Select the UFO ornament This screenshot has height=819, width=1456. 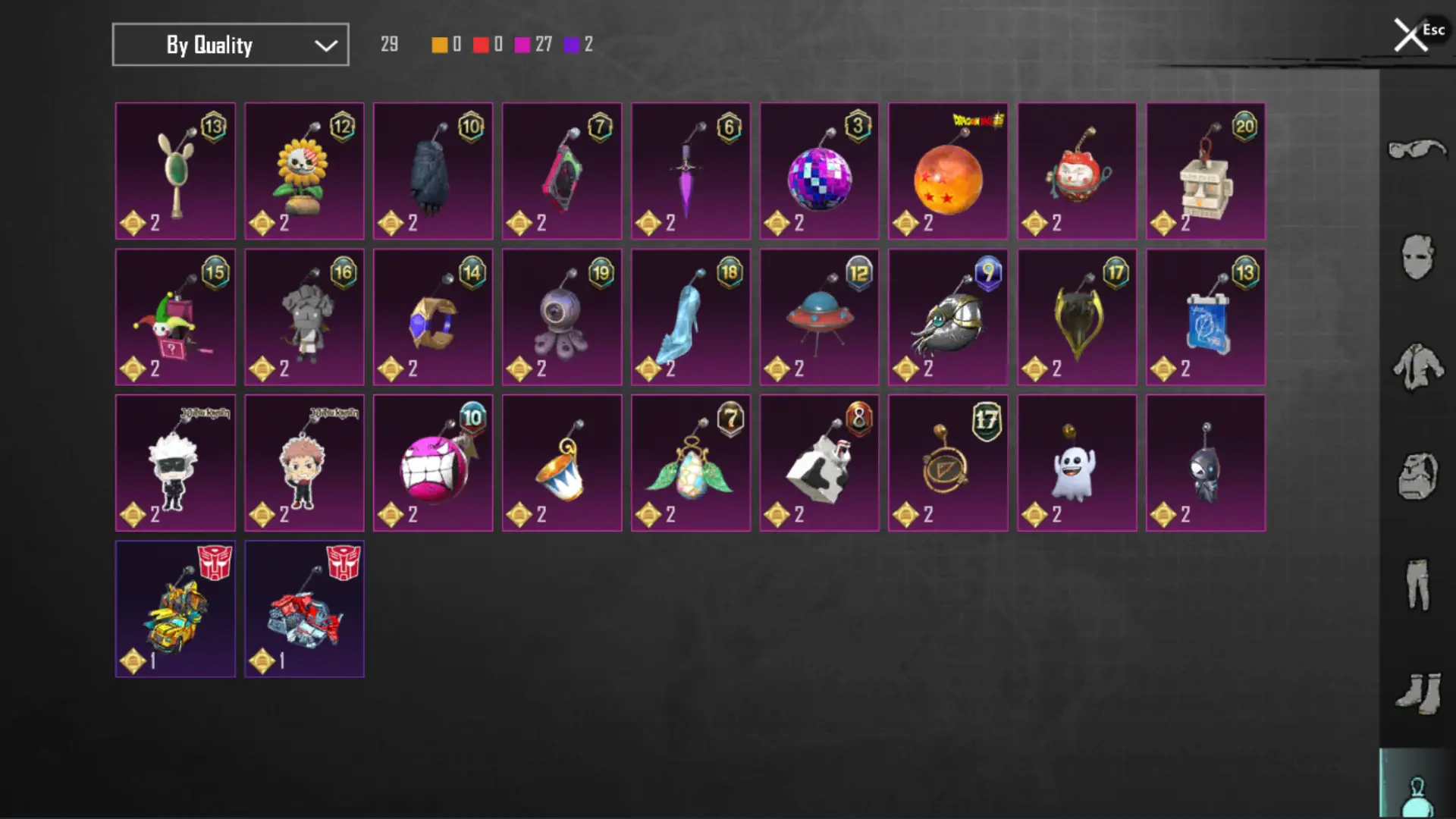[x=820, y=318]
